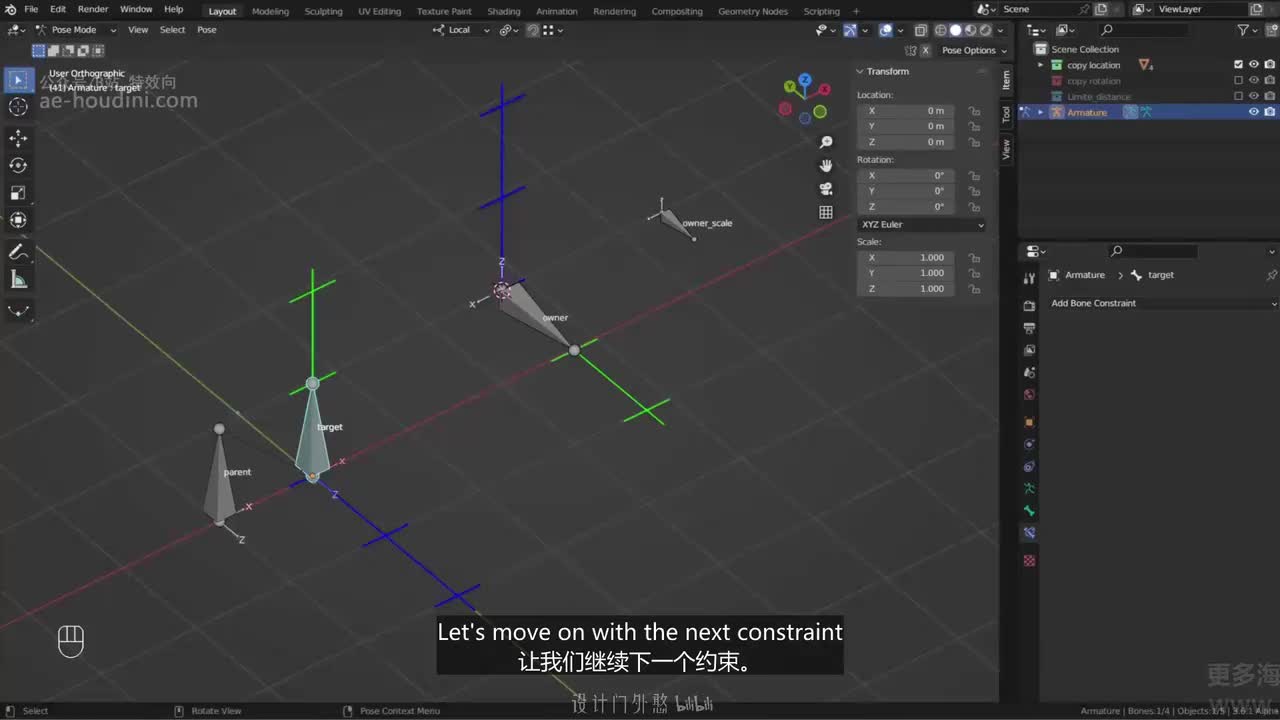Image resolution: width=1280 pixels, height=720 pixels.
Task: Choose the Scale tool
Action: (x=18, y=193)
